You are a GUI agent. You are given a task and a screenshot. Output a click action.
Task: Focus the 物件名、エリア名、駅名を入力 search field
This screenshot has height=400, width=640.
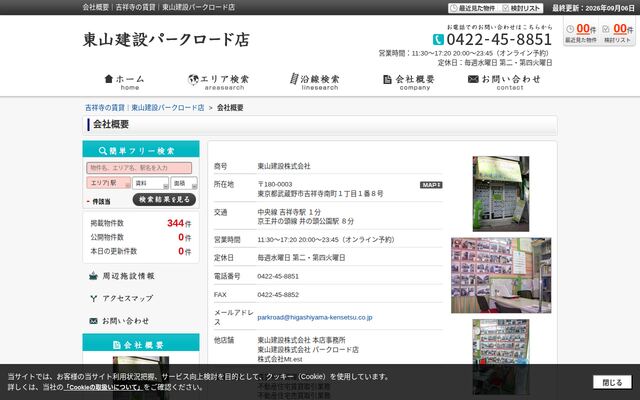(x=139, y=168)
